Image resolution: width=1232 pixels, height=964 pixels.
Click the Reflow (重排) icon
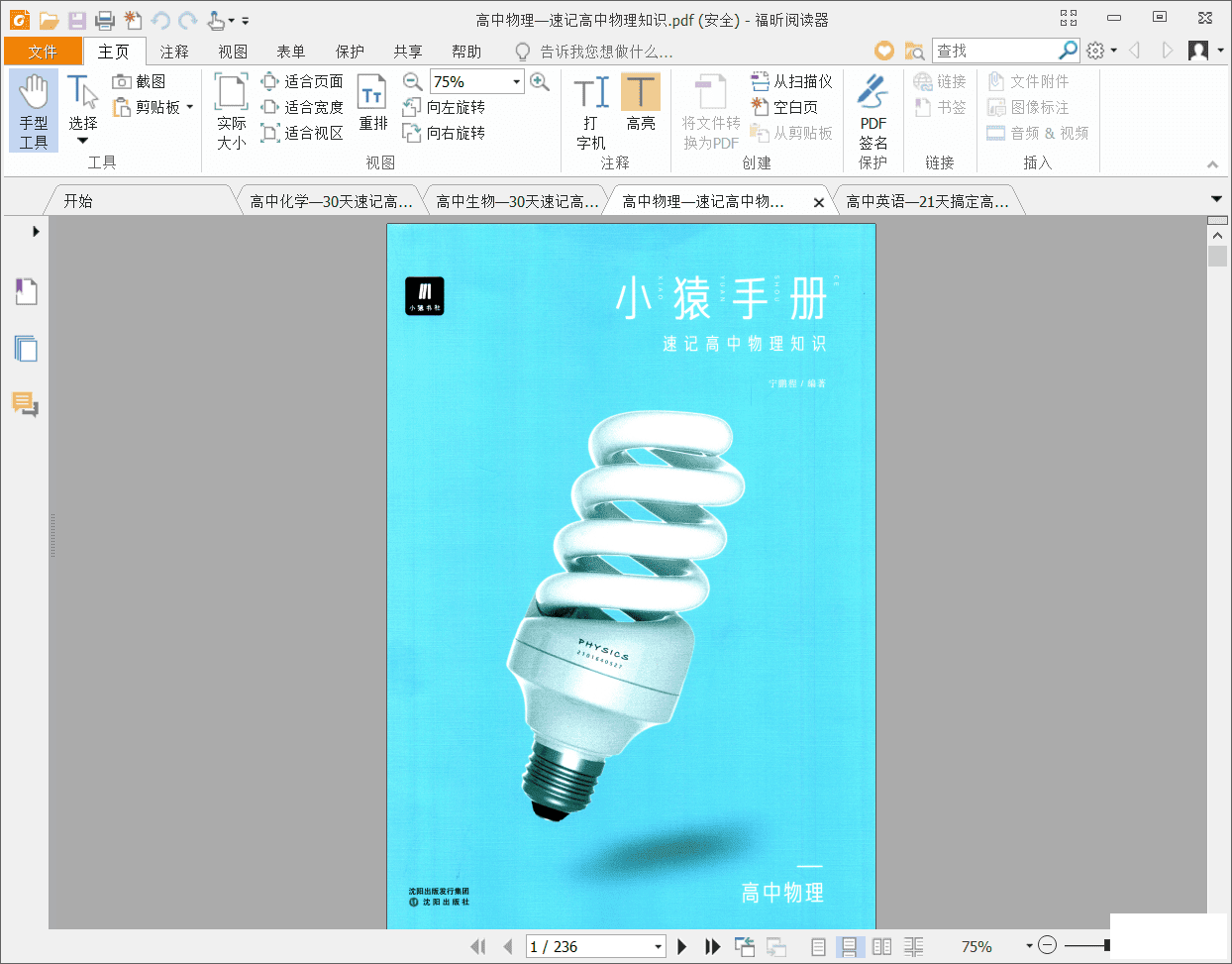coord(372,103)
